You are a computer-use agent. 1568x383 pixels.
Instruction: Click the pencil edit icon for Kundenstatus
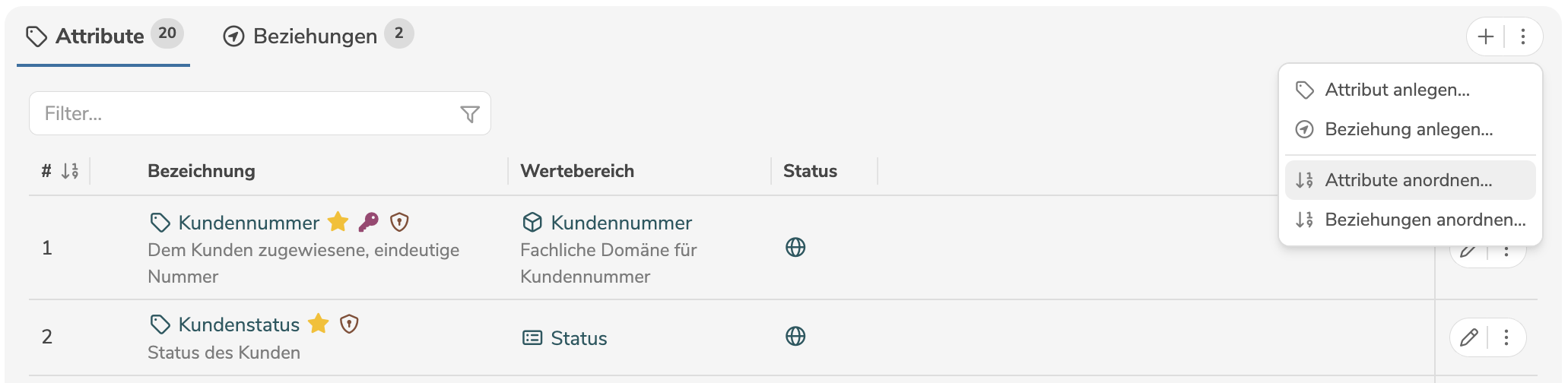[1468, 337]
